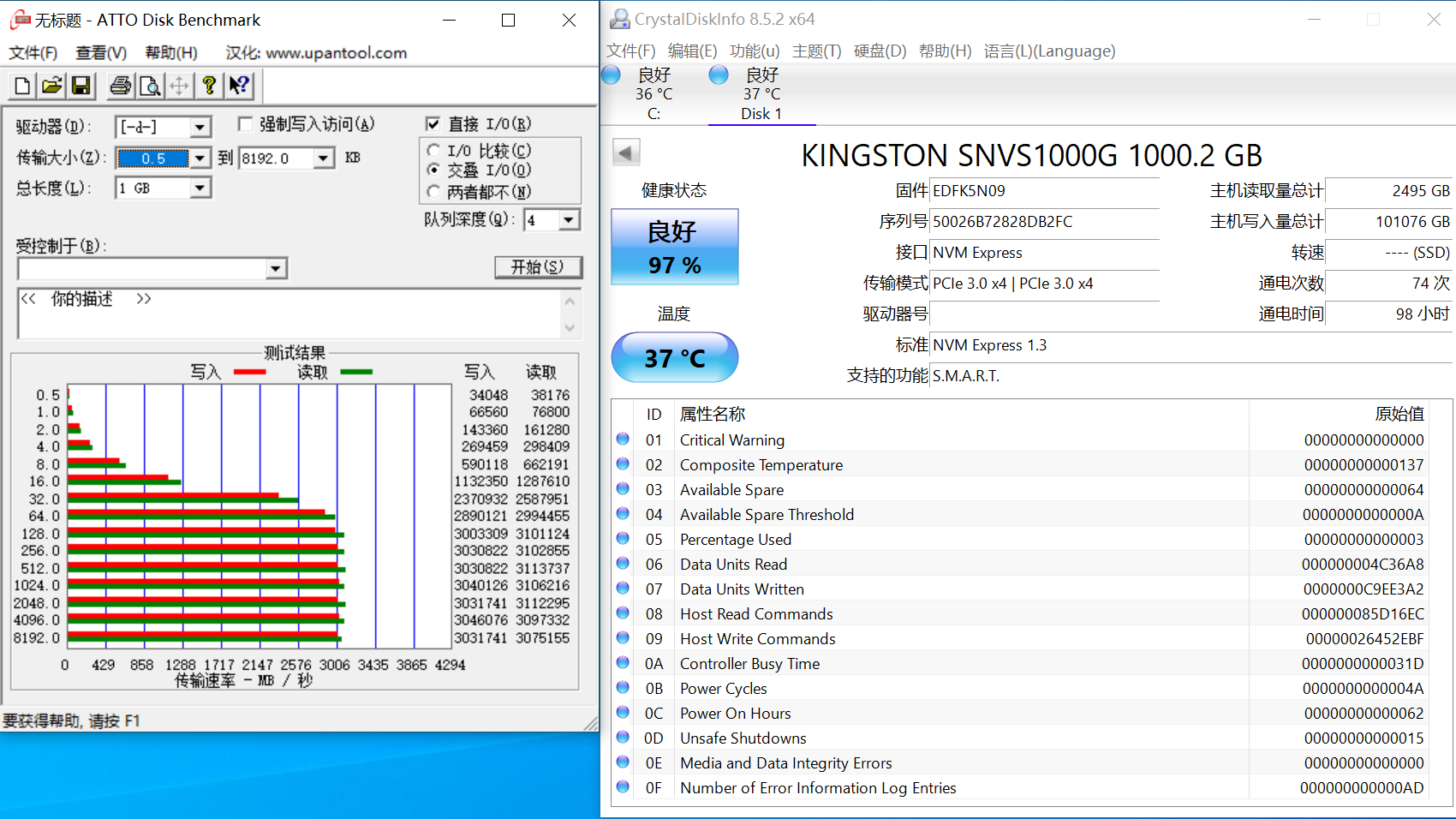Screen dimensions: 1456x819
Task: Click the red 写入 legend swatch
Action: coord(249,372)
